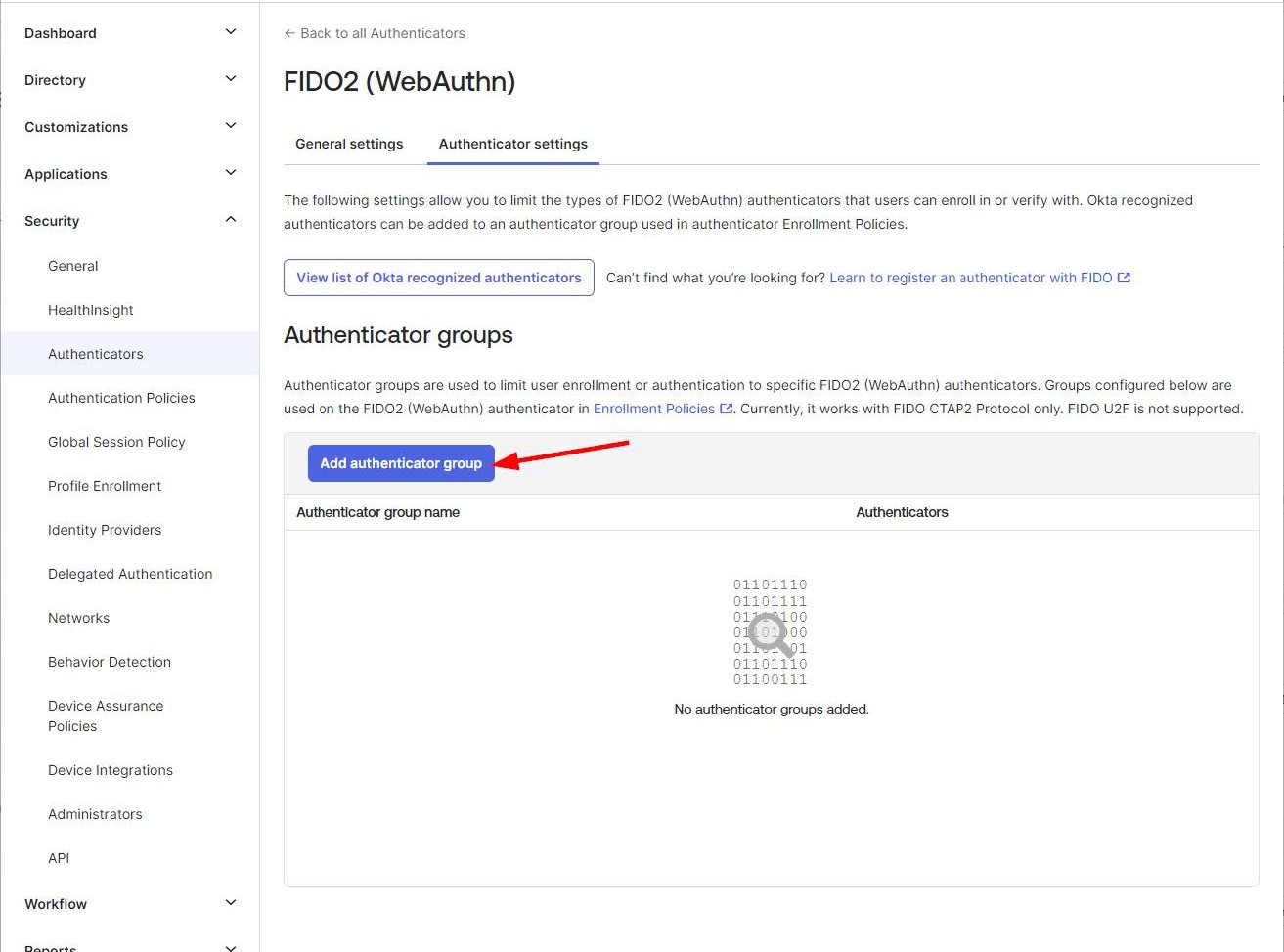View list of Okta recognized authenticators
Viewport: 1284px width, 952px height.
click(x=438, y=278)
